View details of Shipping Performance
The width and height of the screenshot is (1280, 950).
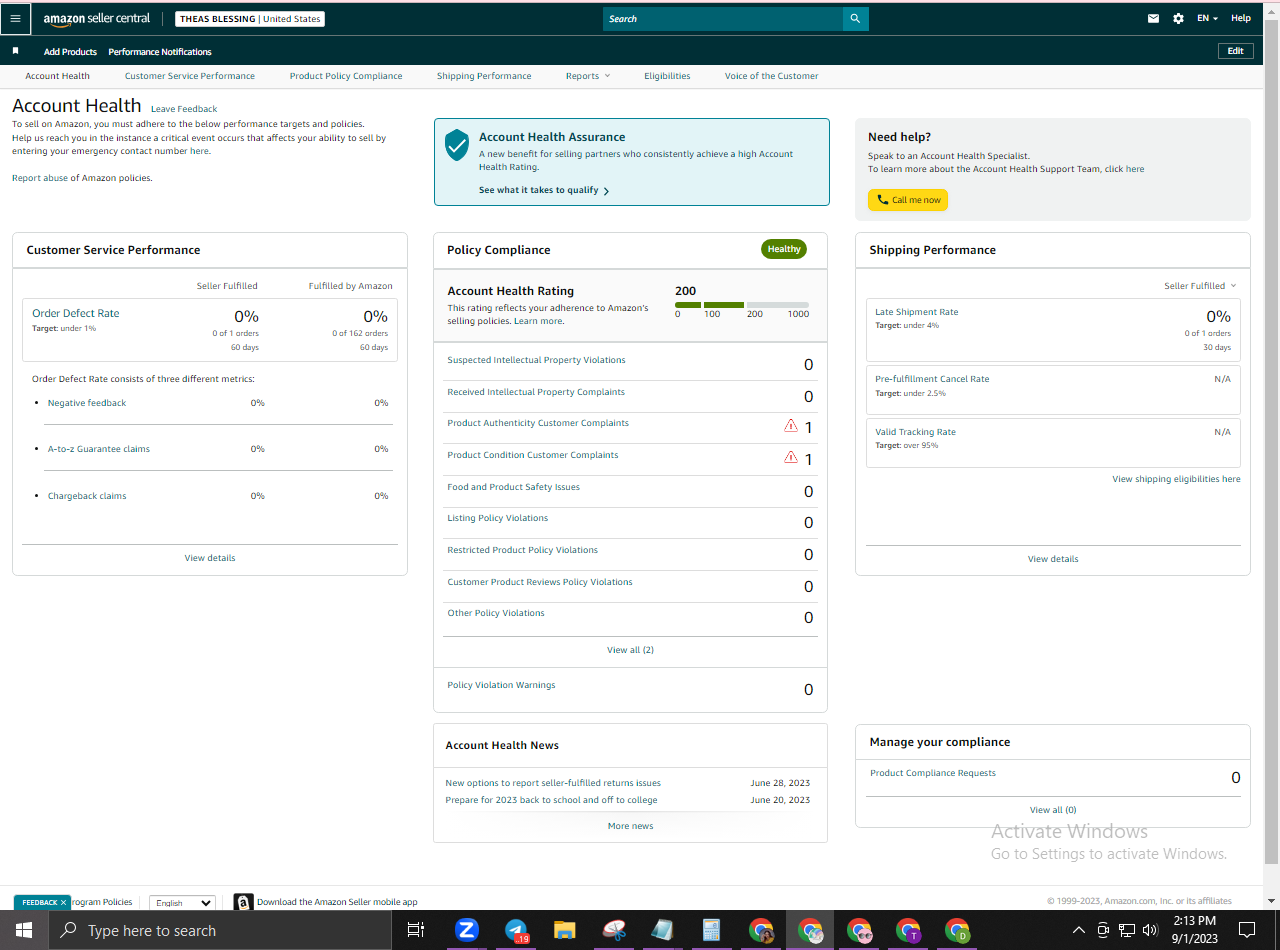(x=1053, y=559)
